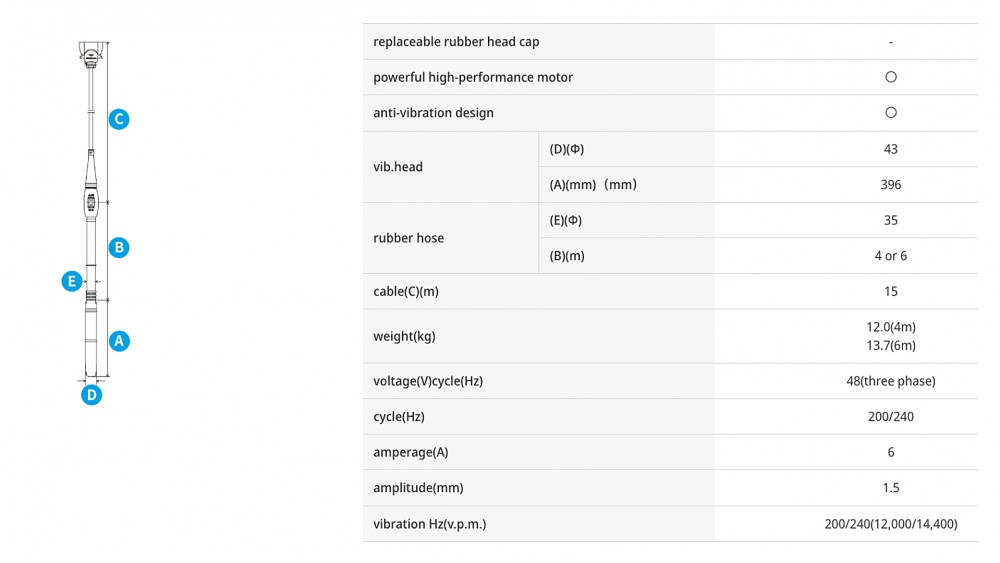Click the rubber hose row label
The image size is (1000, 563).
pos(408,238)
